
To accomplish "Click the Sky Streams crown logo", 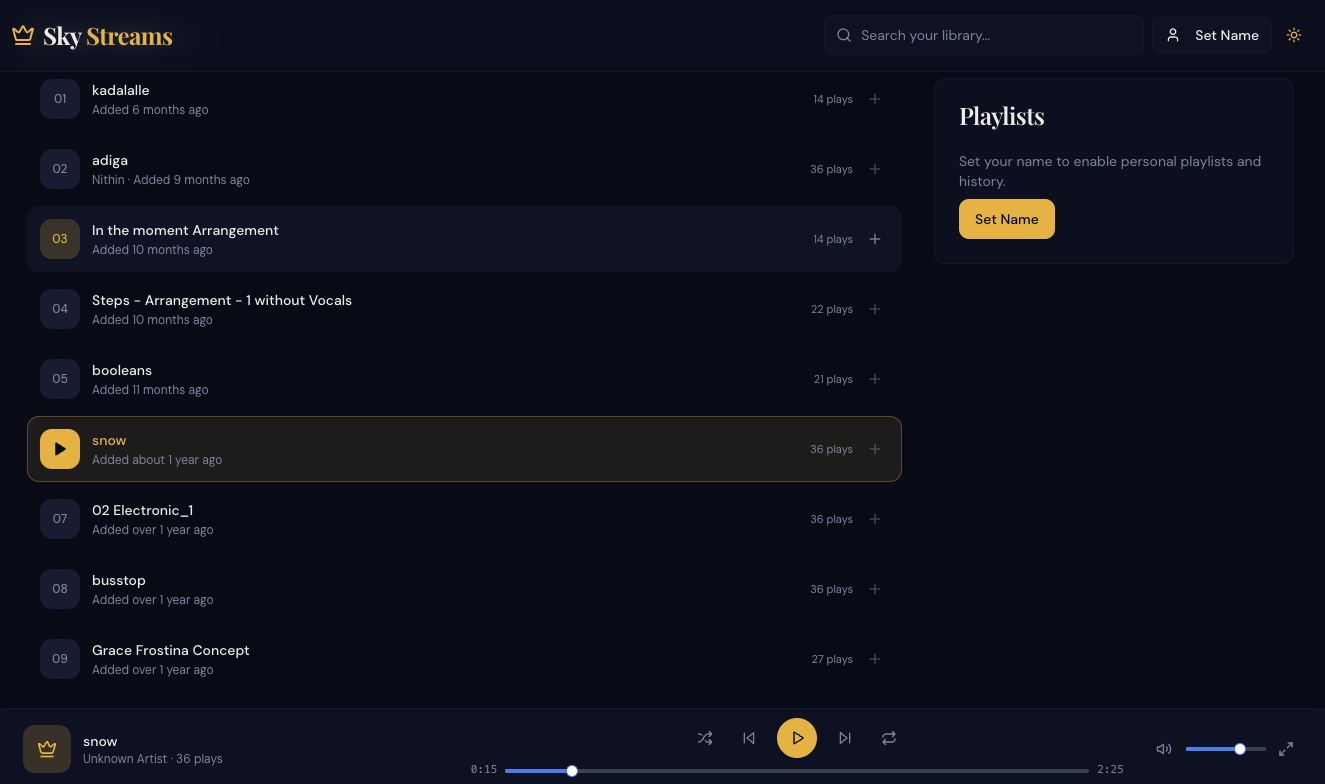I will tap(23, 34).
